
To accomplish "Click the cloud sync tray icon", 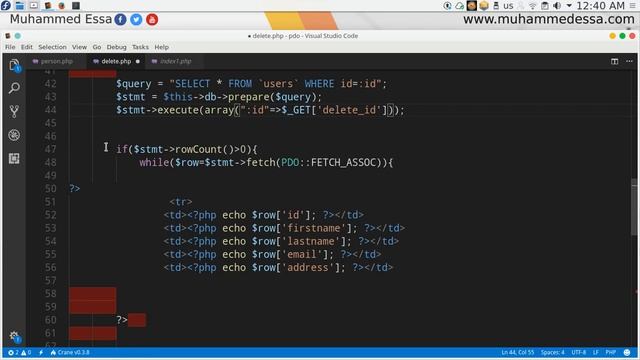I will (x=460, y=6).
